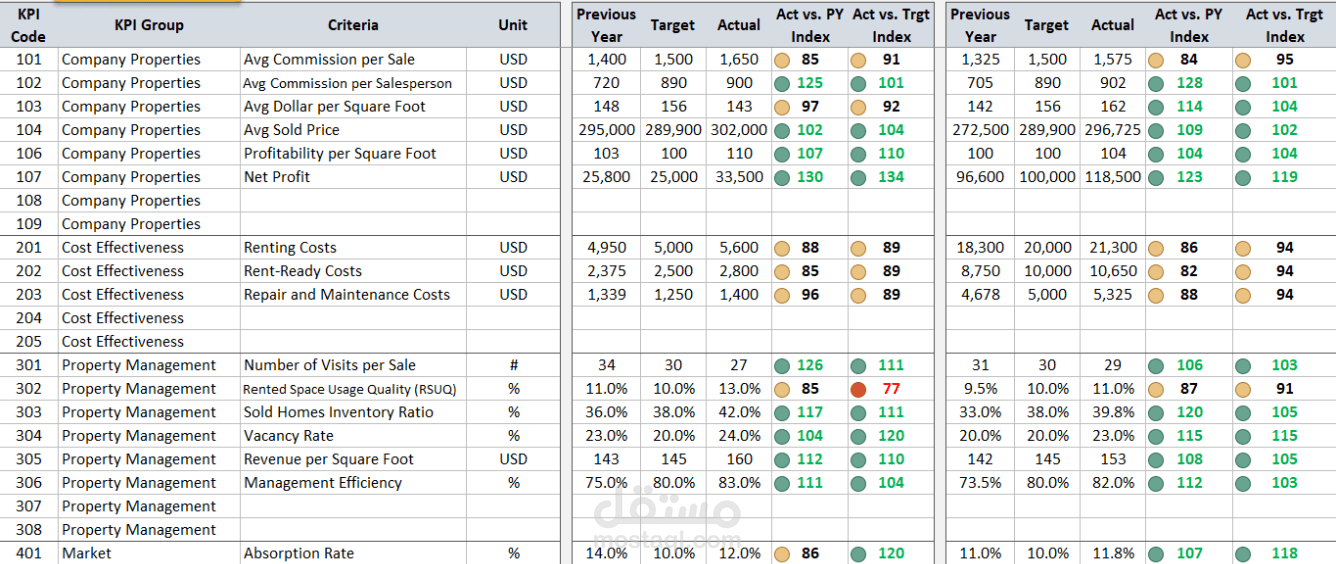Viewport: 1336px width, 564px height.
Task: Click the green circle beside index 119
Action: click(x=1243, y=177)
